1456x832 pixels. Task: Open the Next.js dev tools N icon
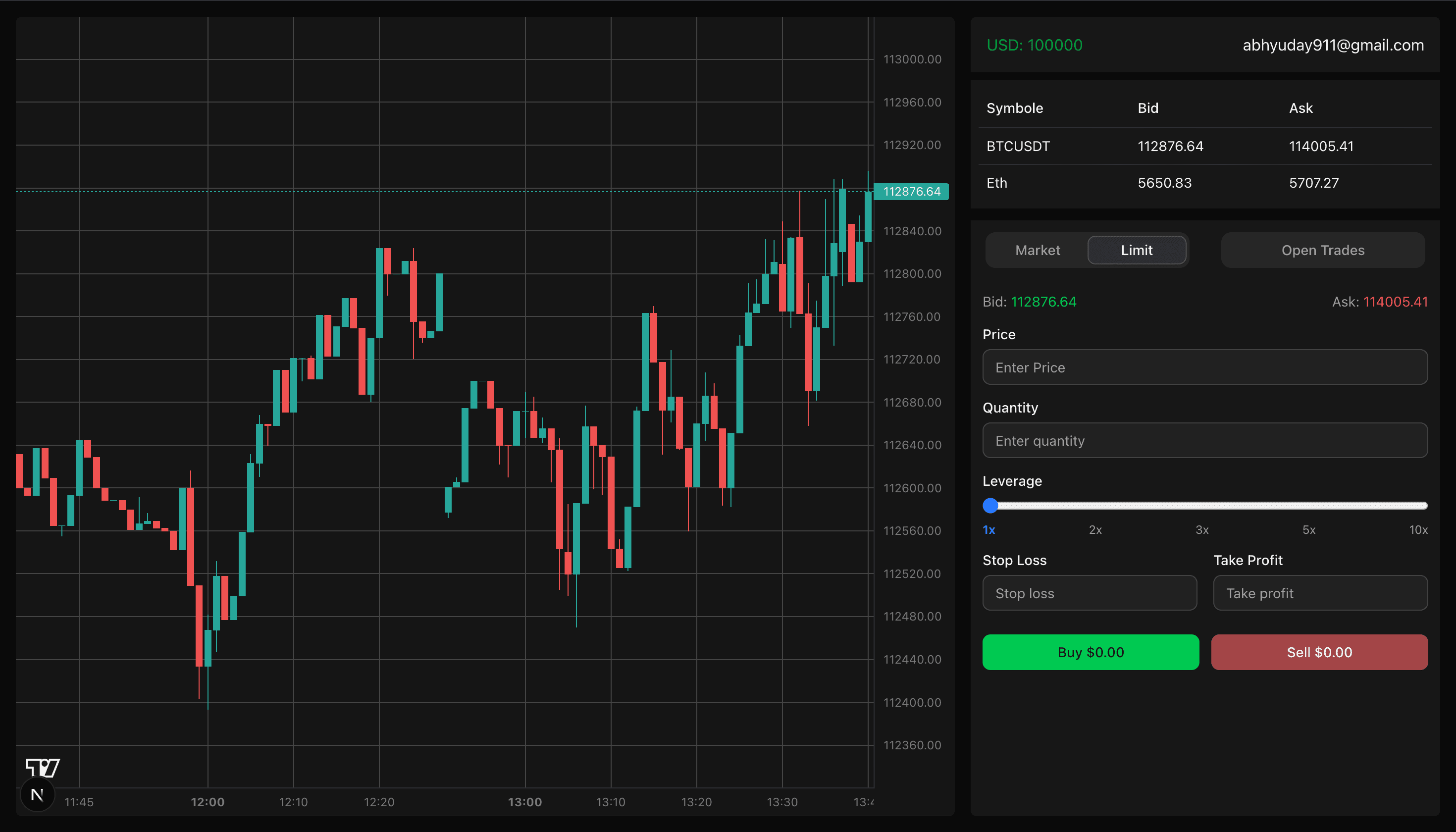38,794
